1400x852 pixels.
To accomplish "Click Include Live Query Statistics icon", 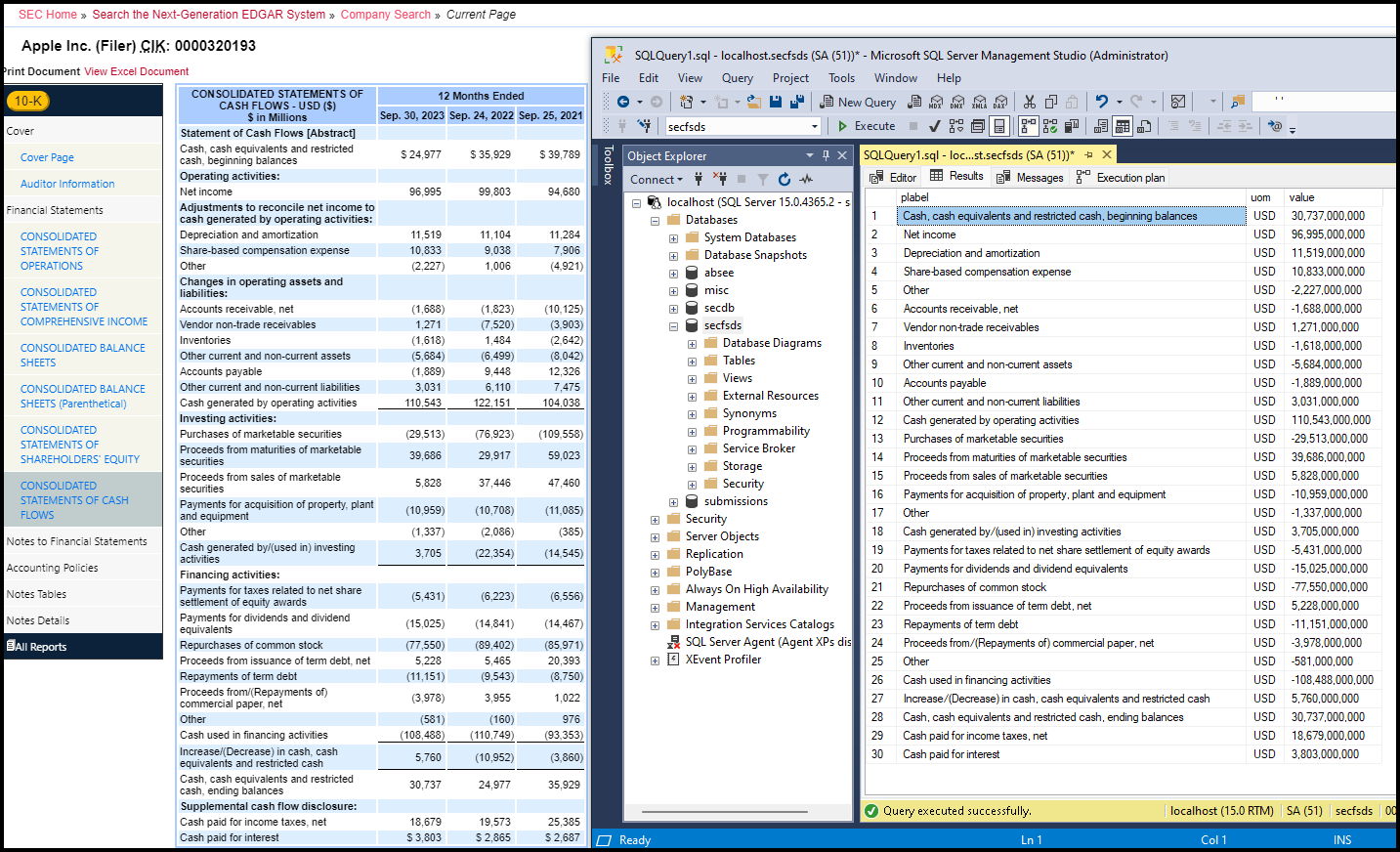I will coord(1050,126).
